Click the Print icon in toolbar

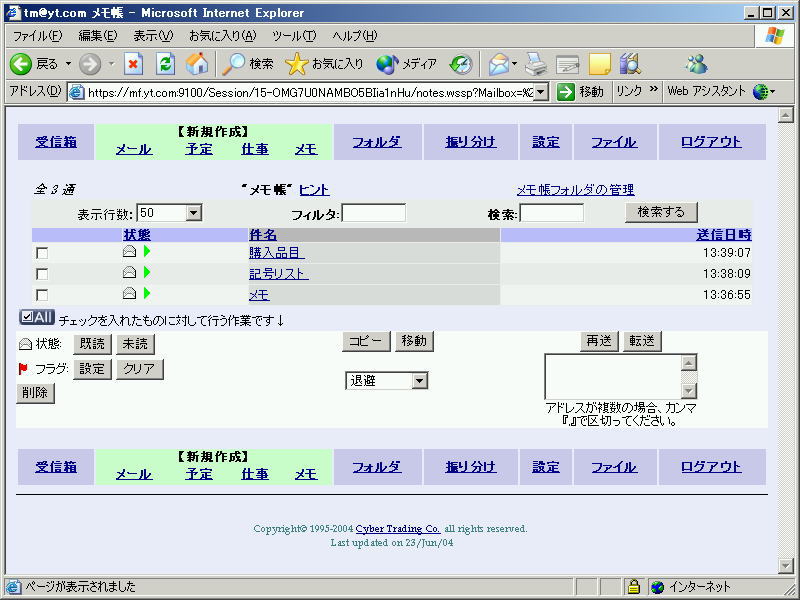536,64
